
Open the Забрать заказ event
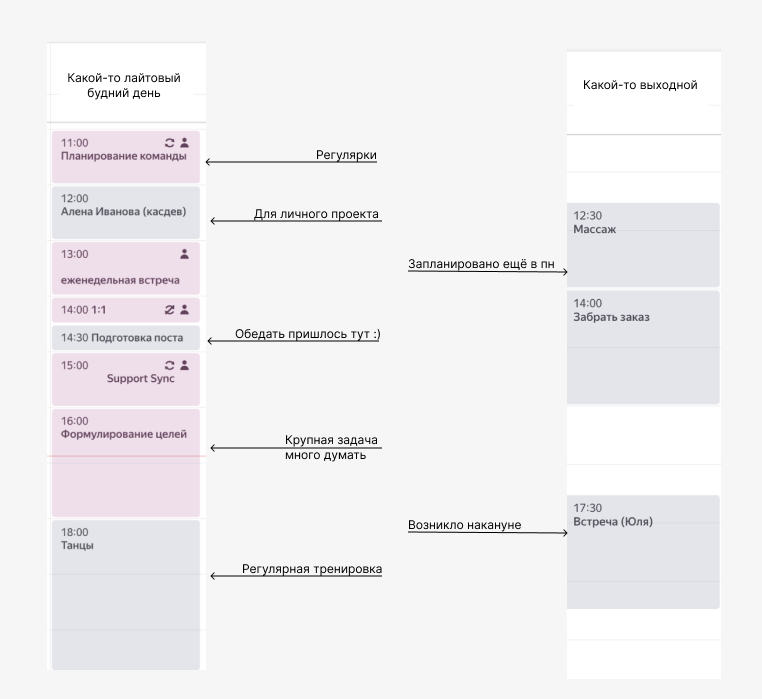point(642,347)
